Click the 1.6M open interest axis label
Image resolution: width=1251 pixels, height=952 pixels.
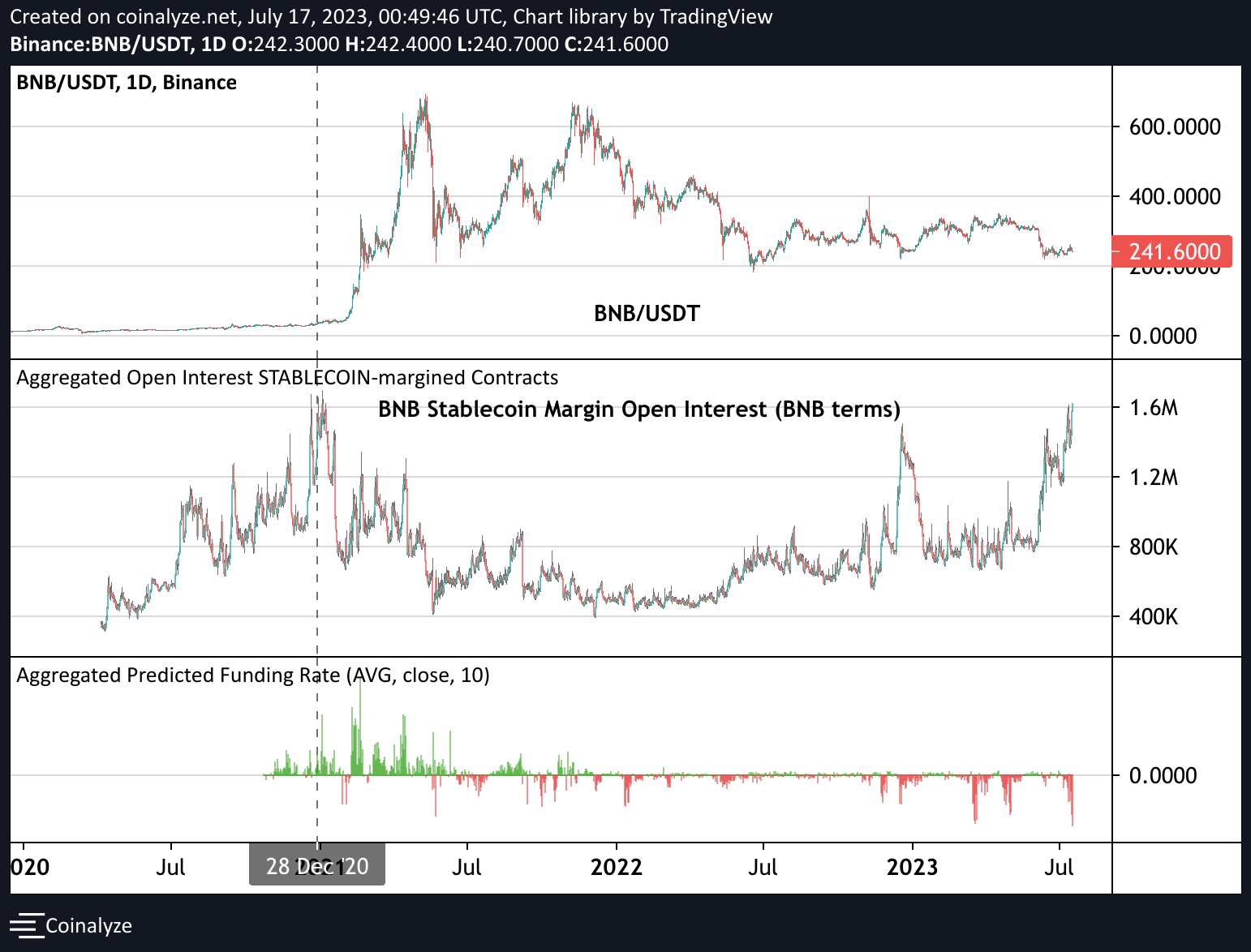1153,408
